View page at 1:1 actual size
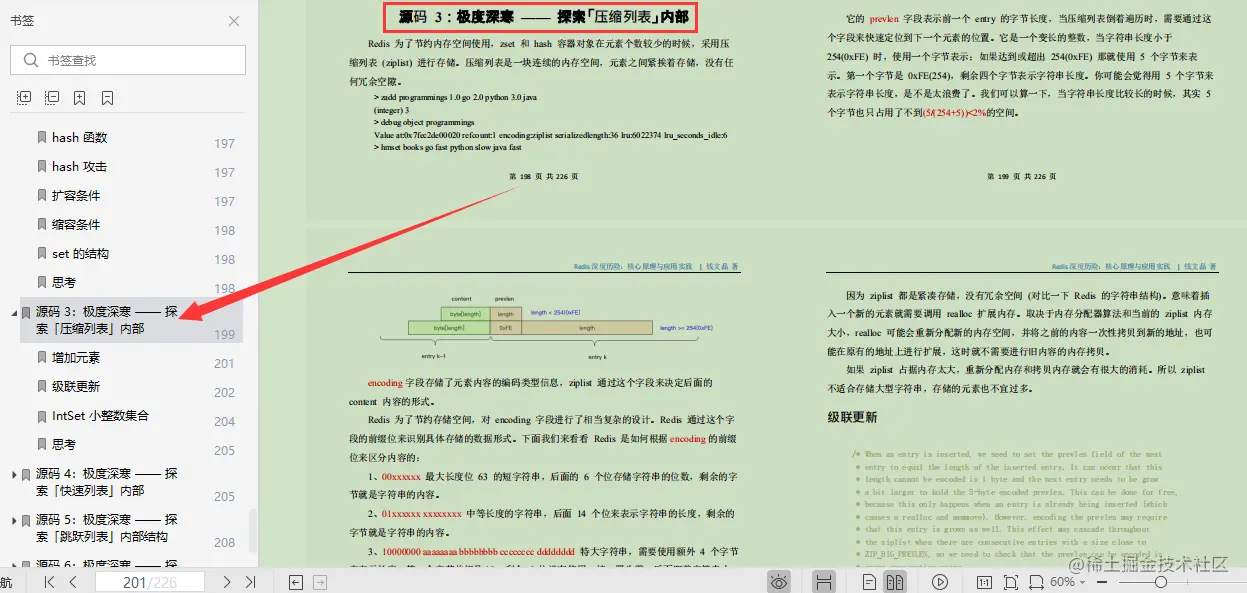 click(x=986, y=581)
